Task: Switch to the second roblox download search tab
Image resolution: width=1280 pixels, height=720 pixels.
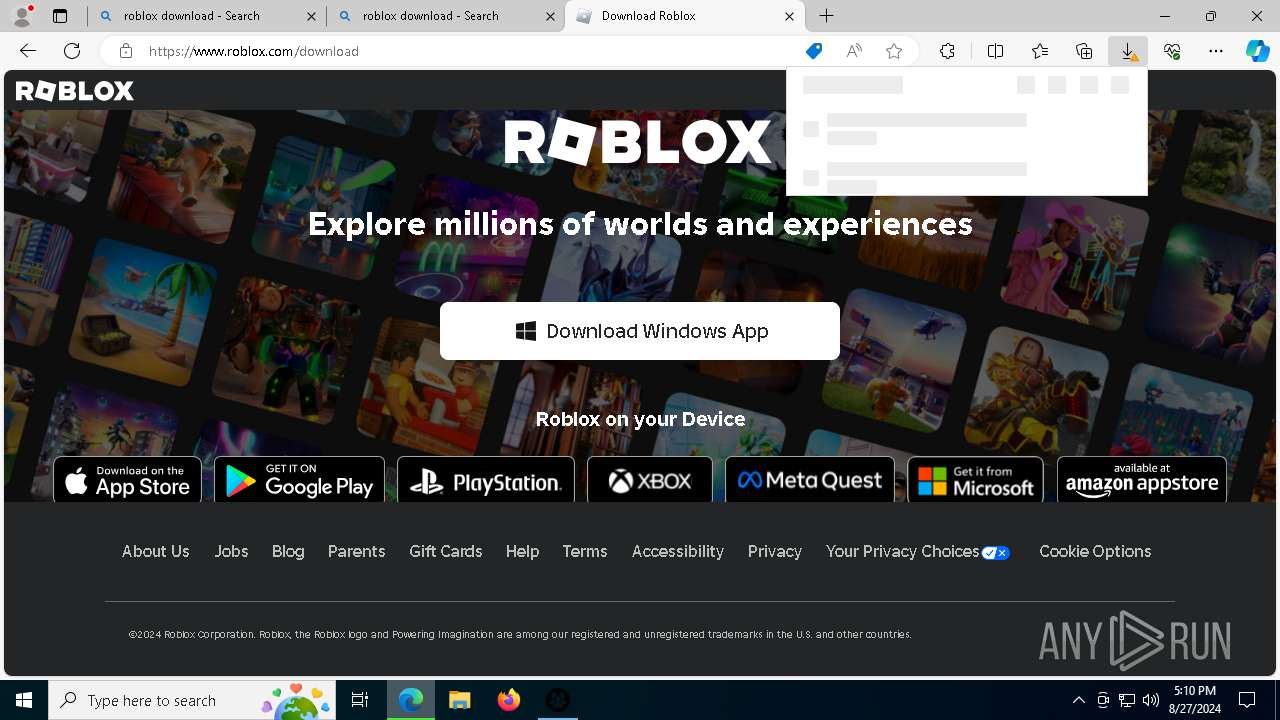Action: [x=446, y=16]
